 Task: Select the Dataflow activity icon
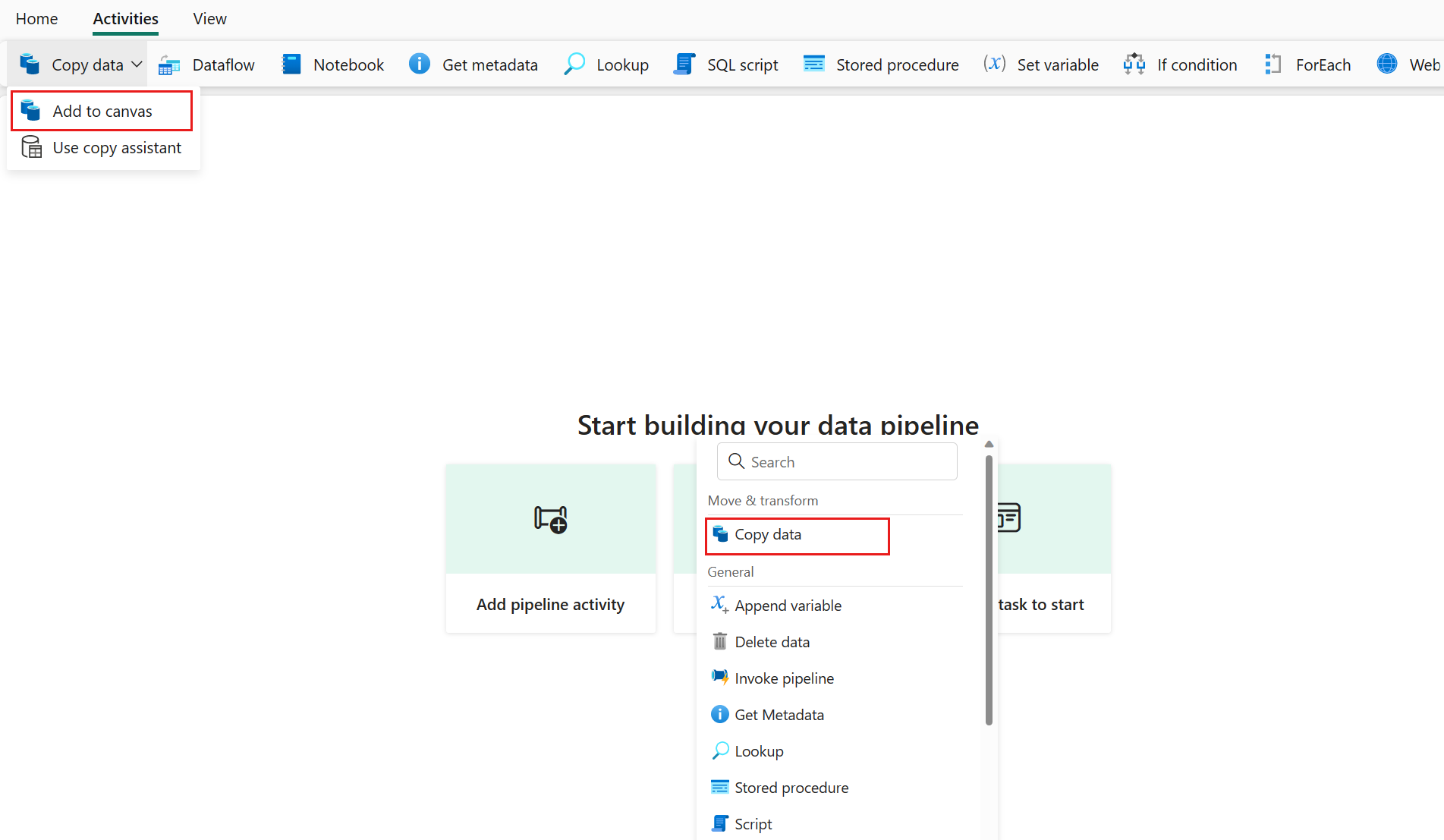[x=168, y=65]
